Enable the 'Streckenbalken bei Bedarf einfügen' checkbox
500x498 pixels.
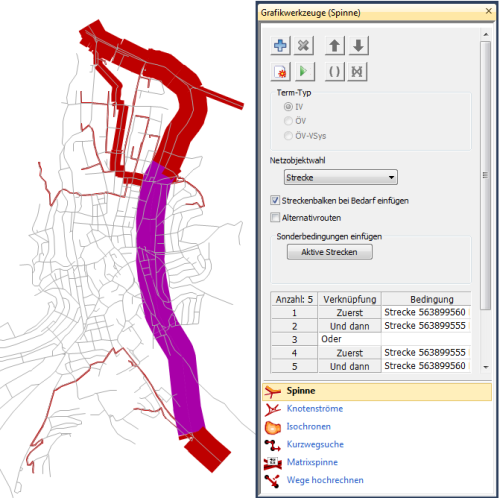click(275, 200)
